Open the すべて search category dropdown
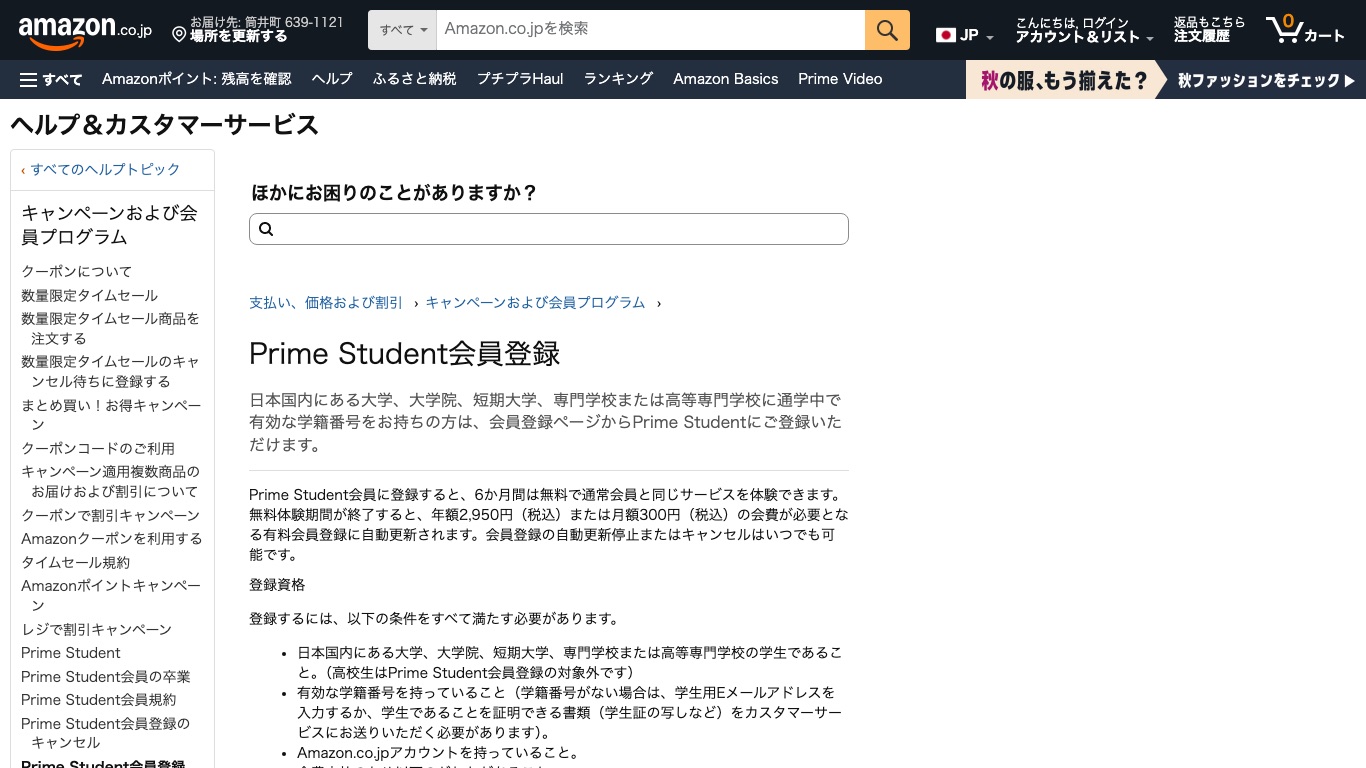Screen dimensions: 1366x768 pos(402,30)
